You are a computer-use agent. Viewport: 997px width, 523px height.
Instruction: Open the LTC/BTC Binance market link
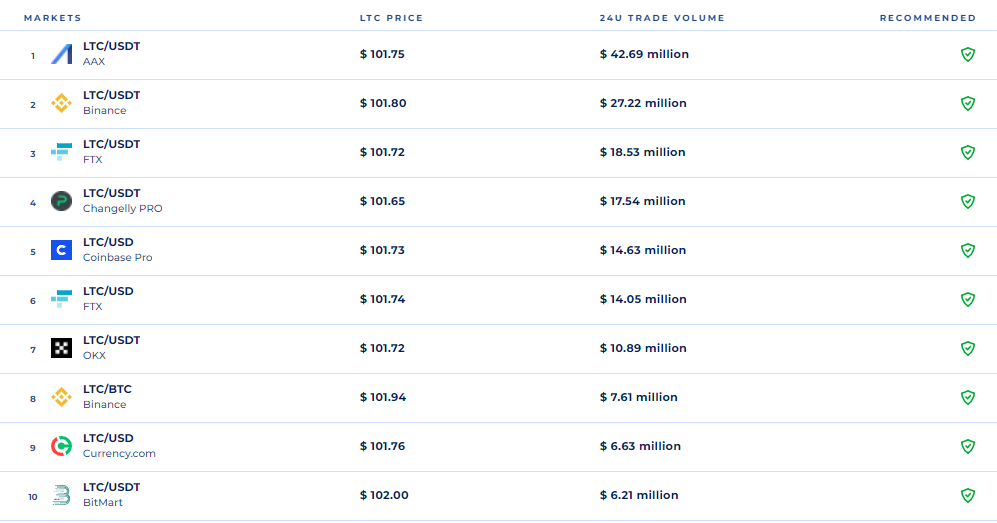[x=107, y=390]
